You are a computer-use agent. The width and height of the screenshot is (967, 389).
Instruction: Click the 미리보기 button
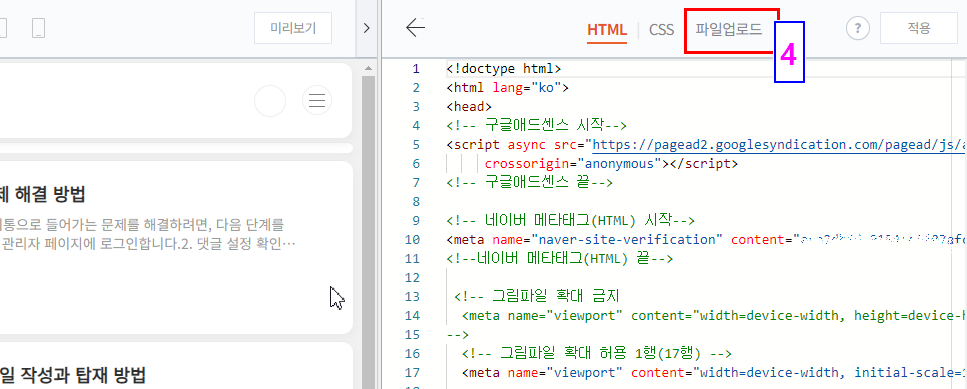(x=293, y=28)
